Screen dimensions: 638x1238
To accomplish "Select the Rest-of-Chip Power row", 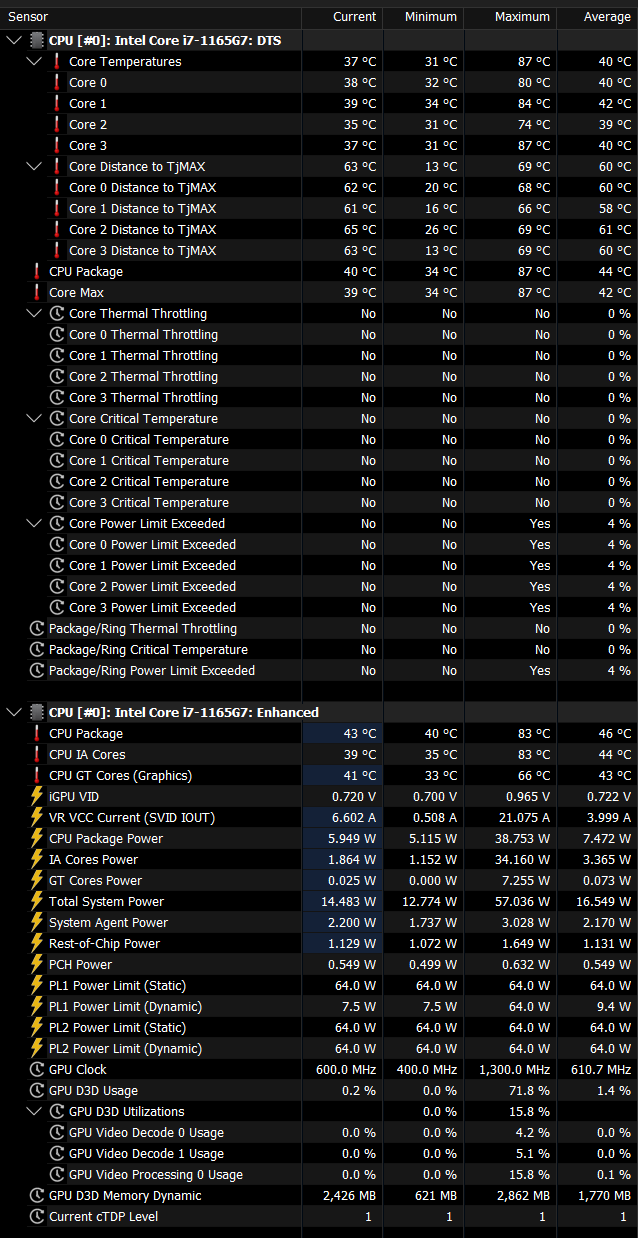I will [x=319, y=943].
